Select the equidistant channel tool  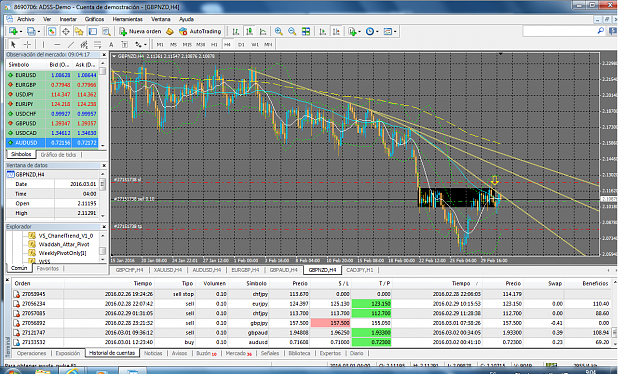click(84, 44)
